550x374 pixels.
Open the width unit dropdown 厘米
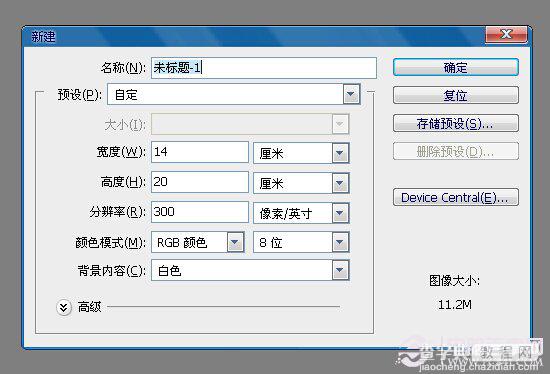pyautogui.click(x=301, y=153)
